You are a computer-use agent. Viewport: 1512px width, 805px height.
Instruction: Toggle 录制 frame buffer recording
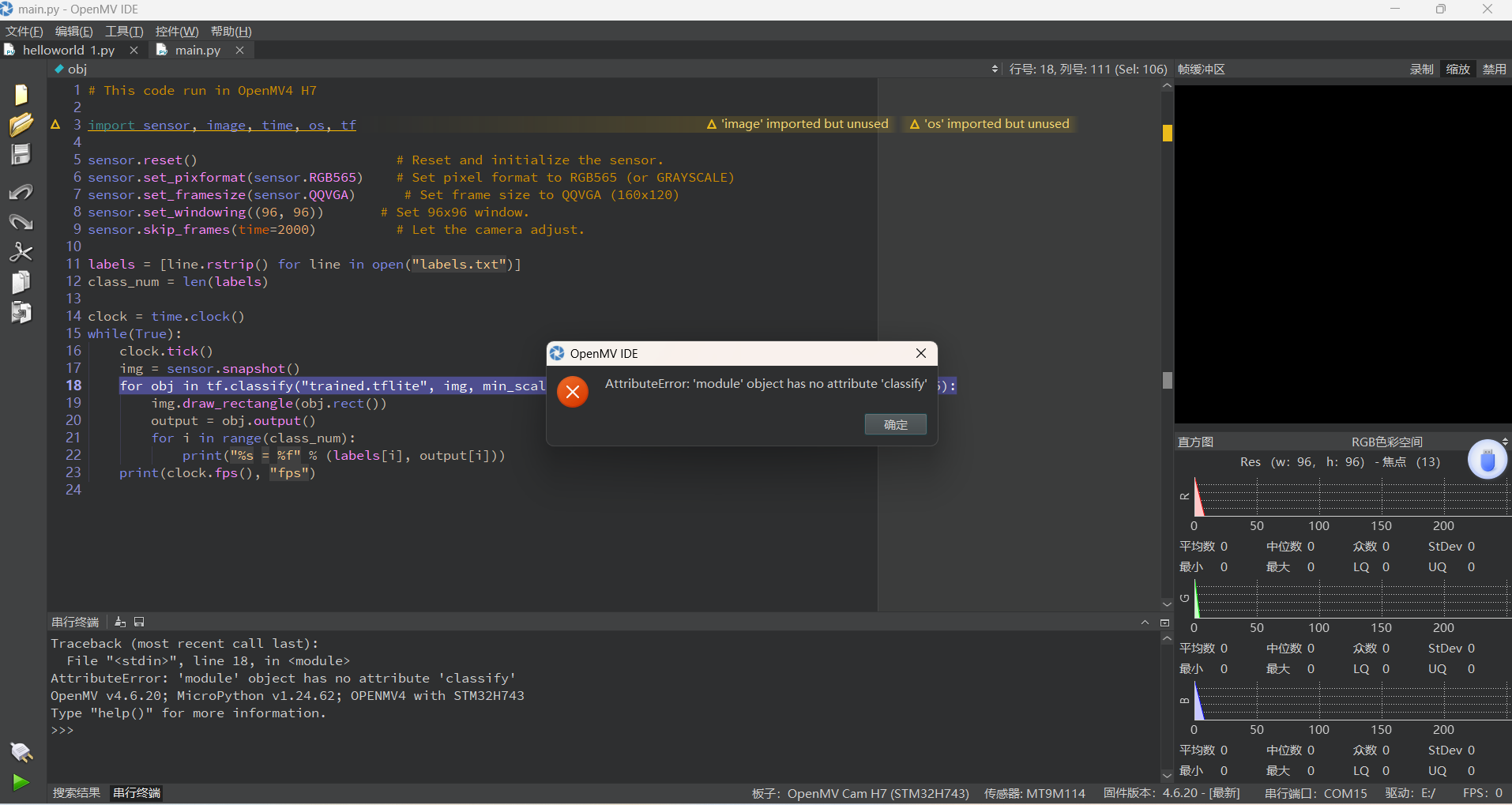1421,69
